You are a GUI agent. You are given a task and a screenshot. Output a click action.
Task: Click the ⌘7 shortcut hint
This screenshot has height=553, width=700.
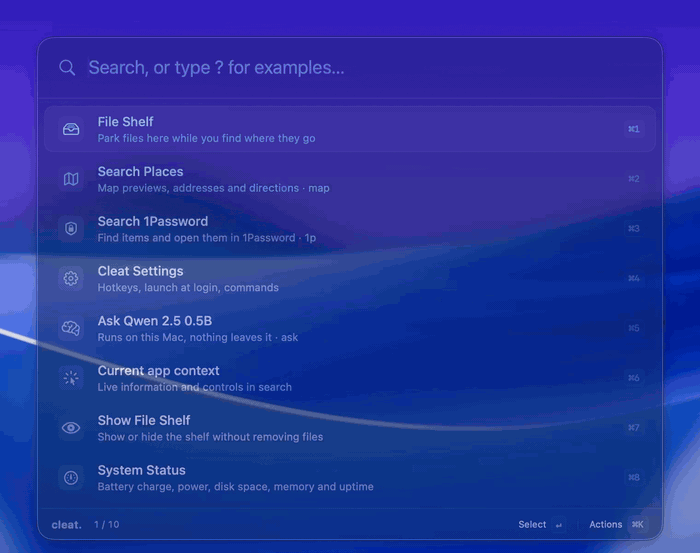(x=634, y=428)
